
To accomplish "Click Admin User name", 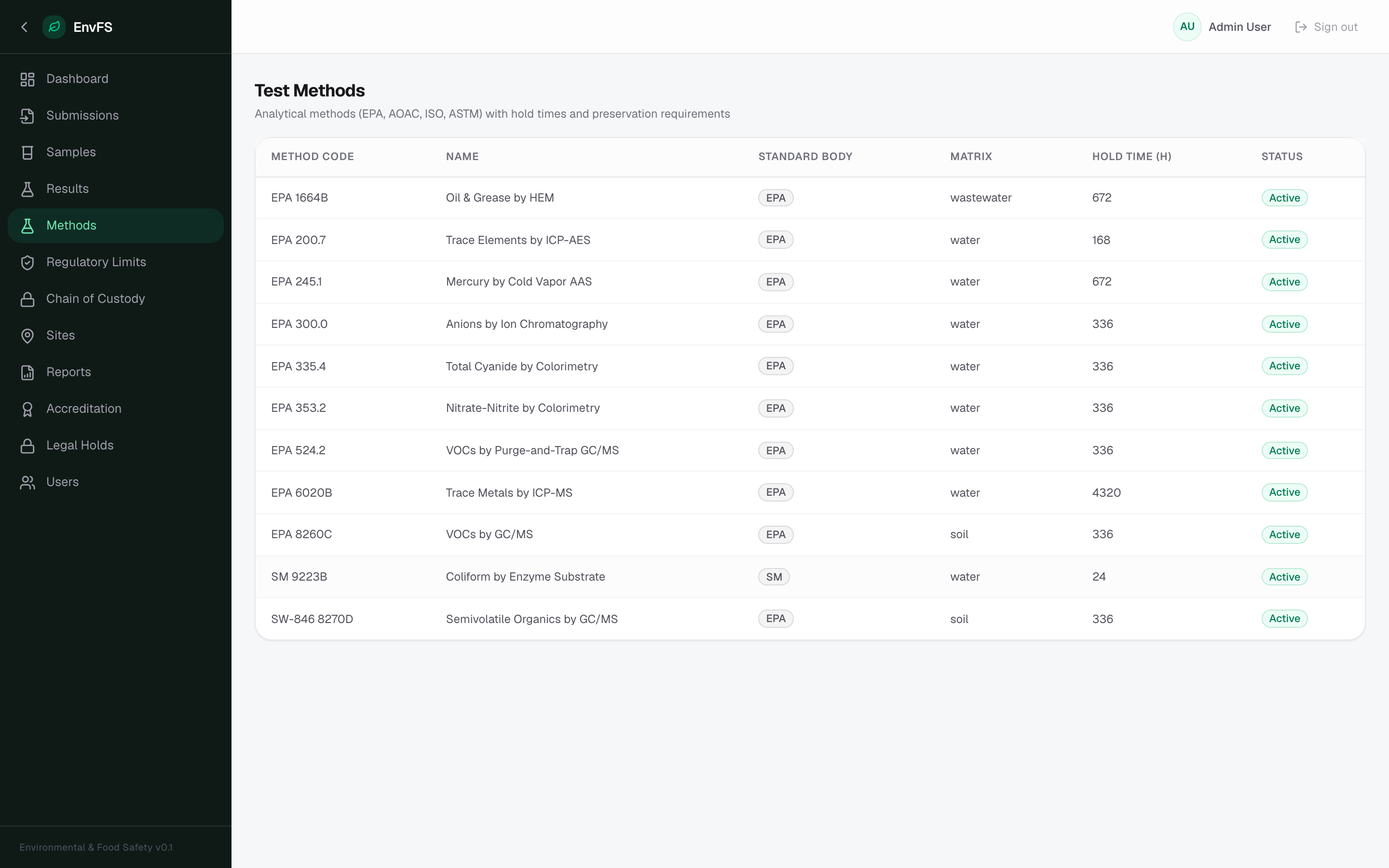I will (x=1239, y=27).
